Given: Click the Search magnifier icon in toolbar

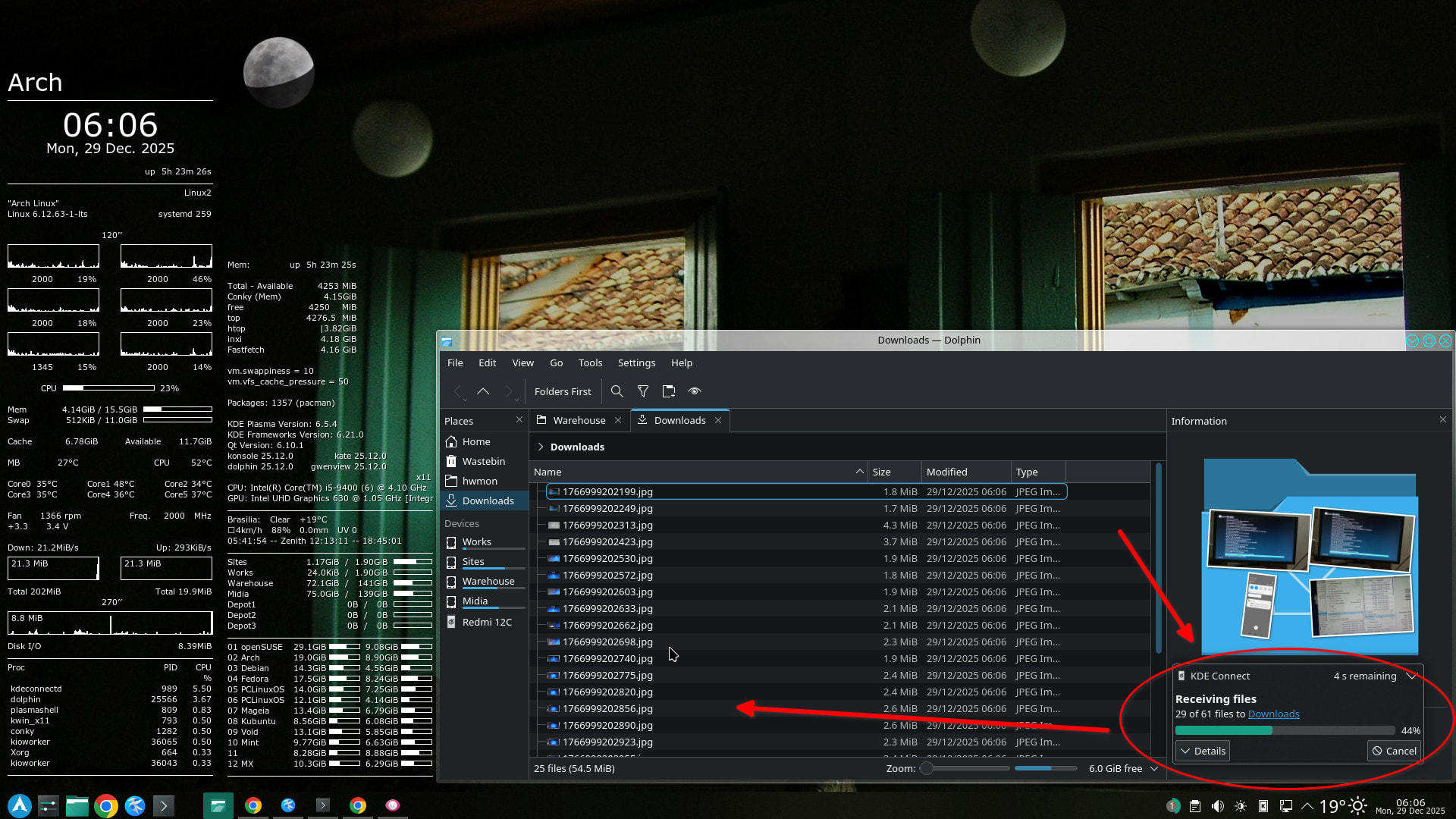Looking at the screenshot, I should click(617, 391).
